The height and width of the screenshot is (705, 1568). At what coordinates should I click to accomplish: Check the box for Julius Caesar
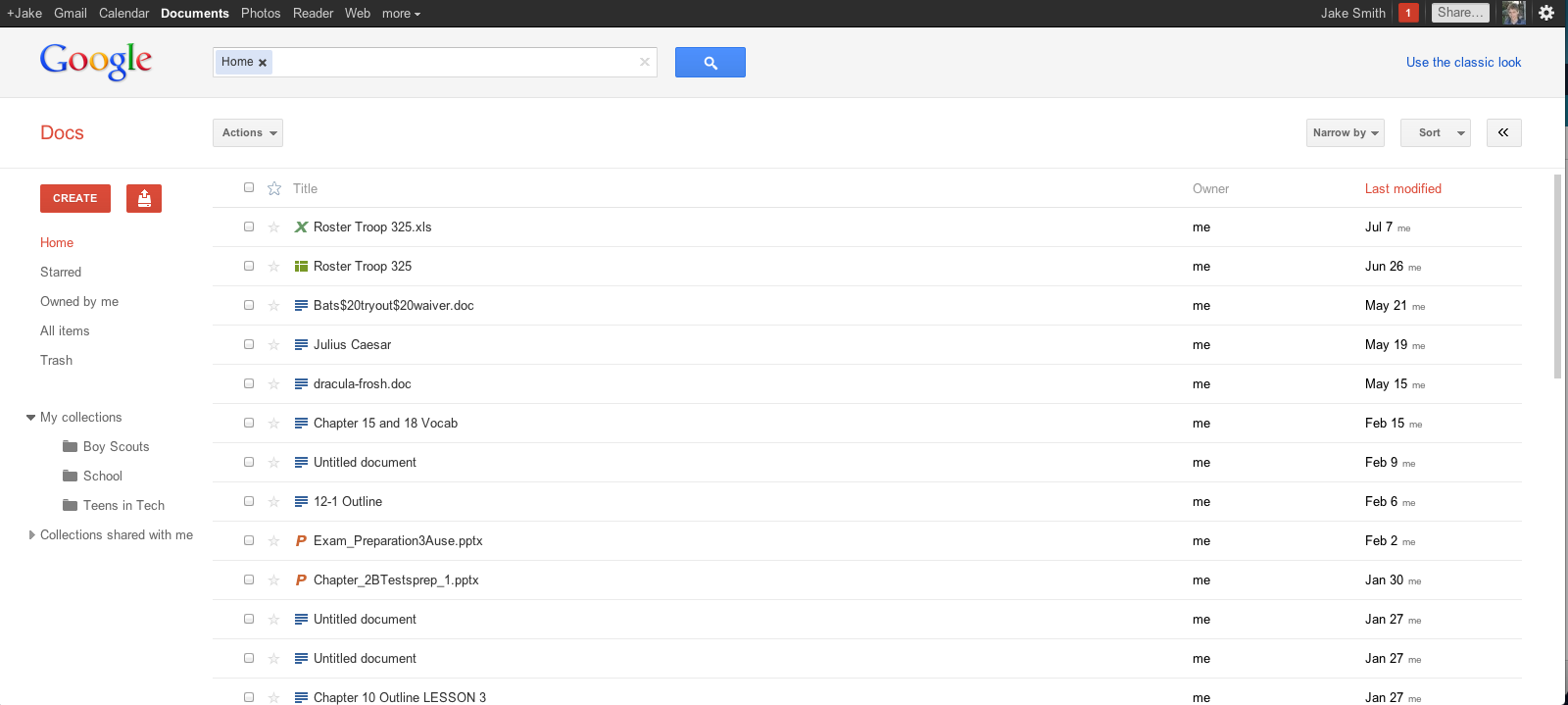point(249,344)
